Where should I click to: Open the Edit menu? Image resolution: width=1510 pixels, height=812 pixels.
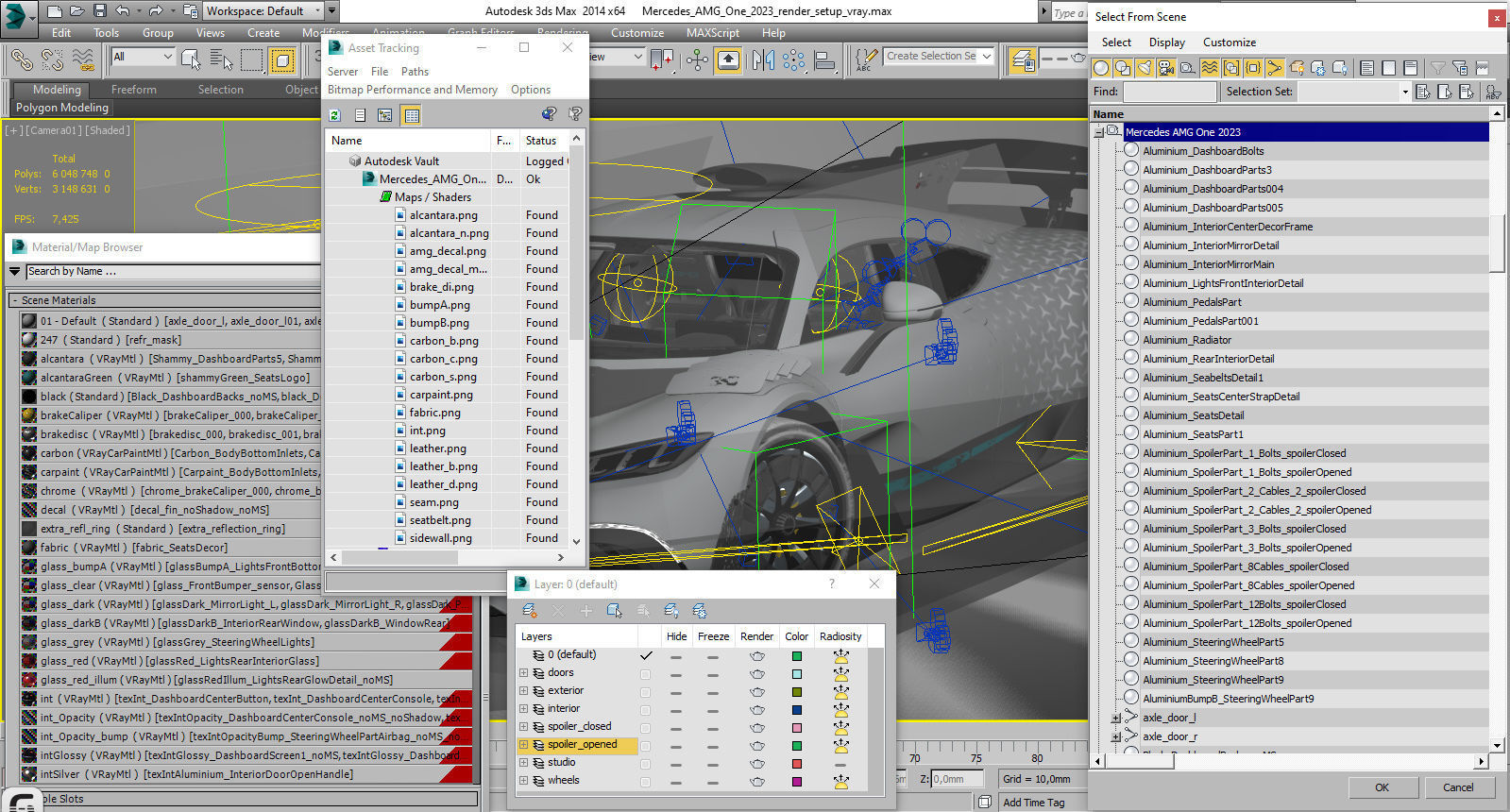(x=61, y=32)
